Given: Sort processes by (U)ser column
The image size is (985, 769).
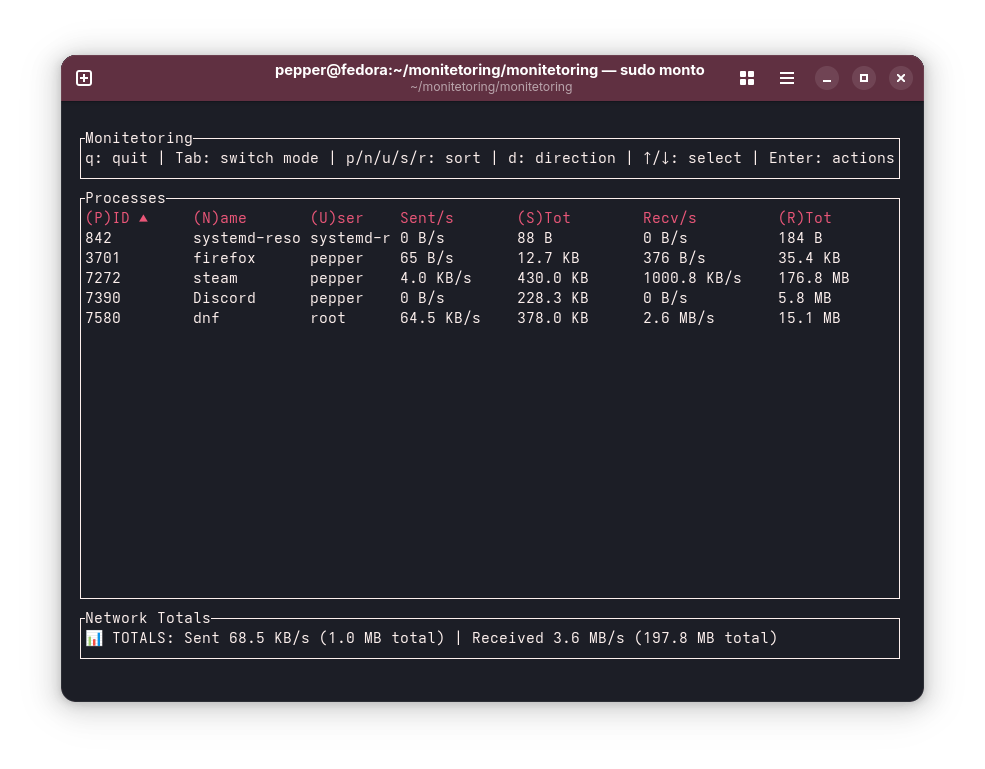Looking at the screenshot, I should pos(337,218).
